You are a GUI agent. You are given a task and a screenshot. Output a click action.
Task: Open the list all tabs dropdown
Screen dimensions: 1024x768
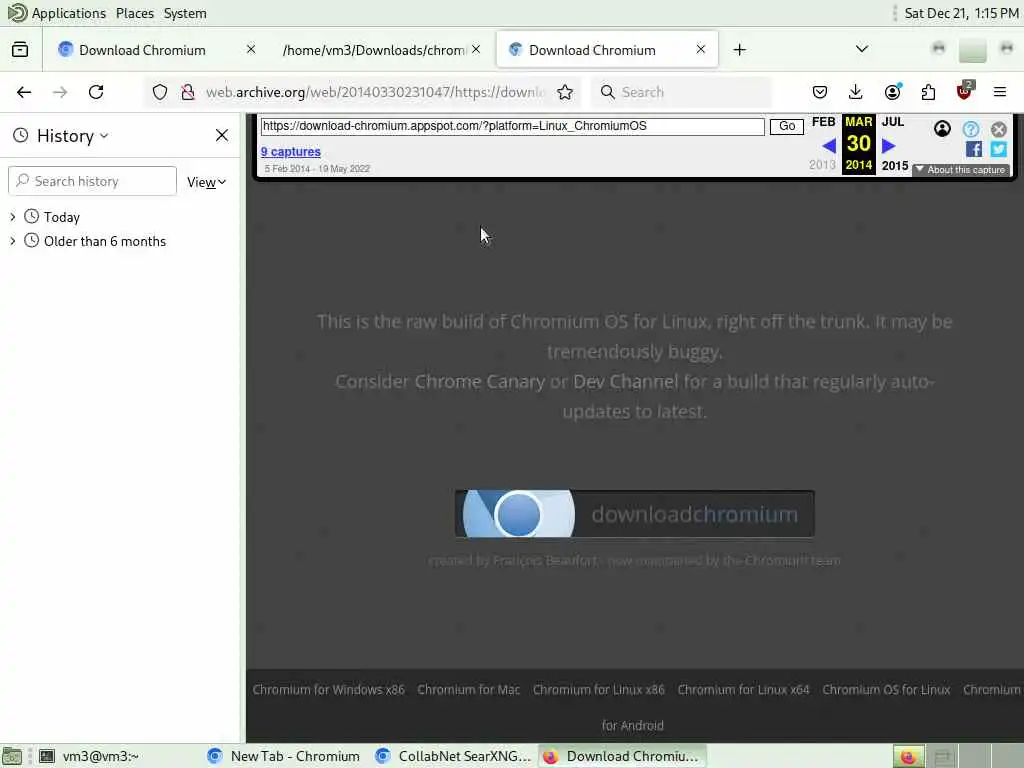coord(862,49)
